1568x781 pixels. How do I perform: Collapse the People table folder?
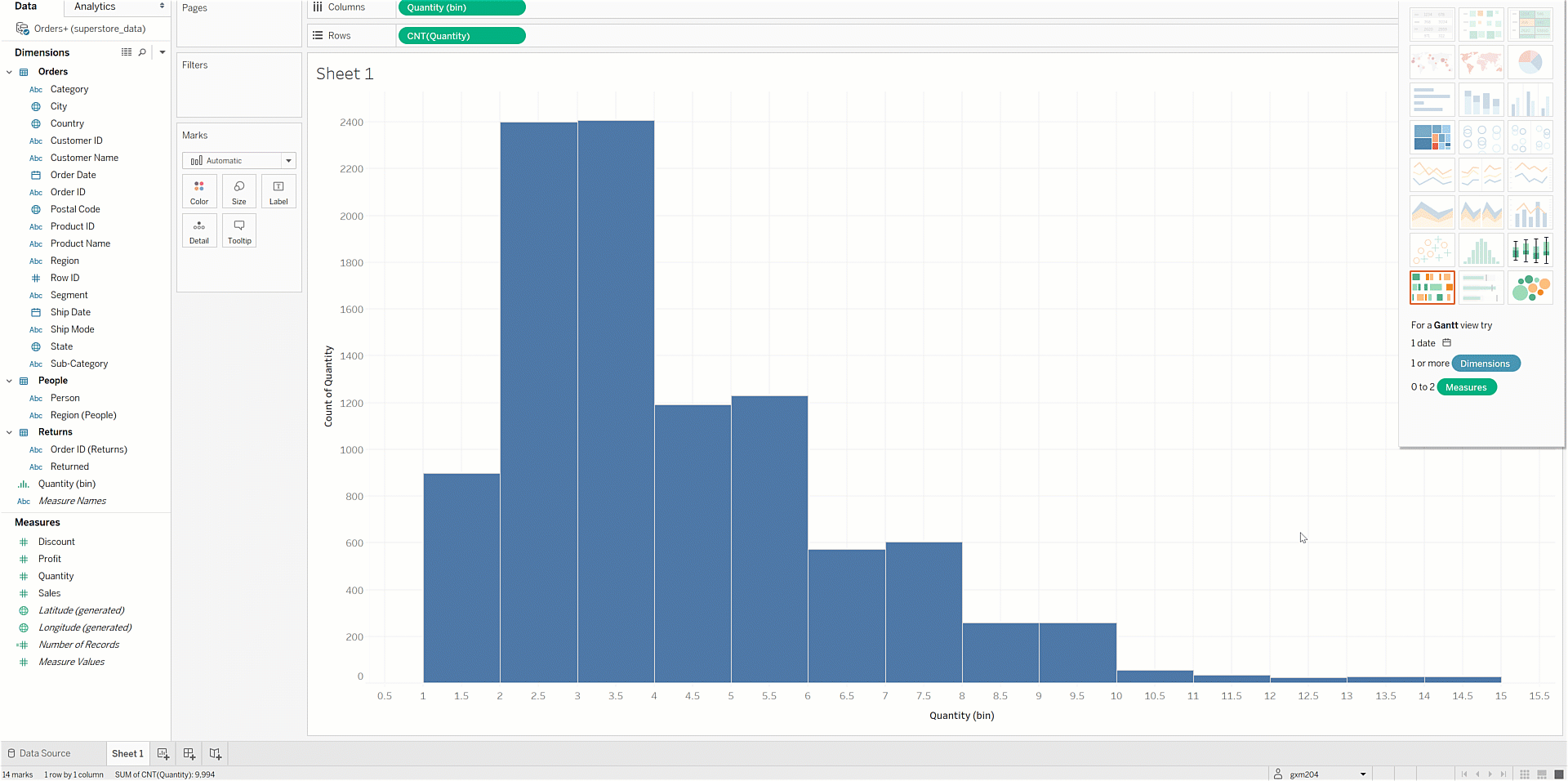point(10,381)
